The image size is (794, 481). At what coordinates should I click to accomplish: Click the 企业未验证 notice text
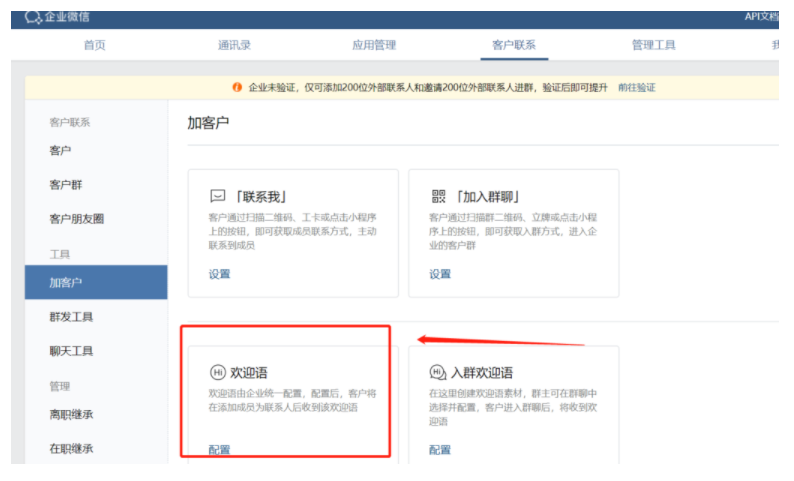click(x=428, y=88)
